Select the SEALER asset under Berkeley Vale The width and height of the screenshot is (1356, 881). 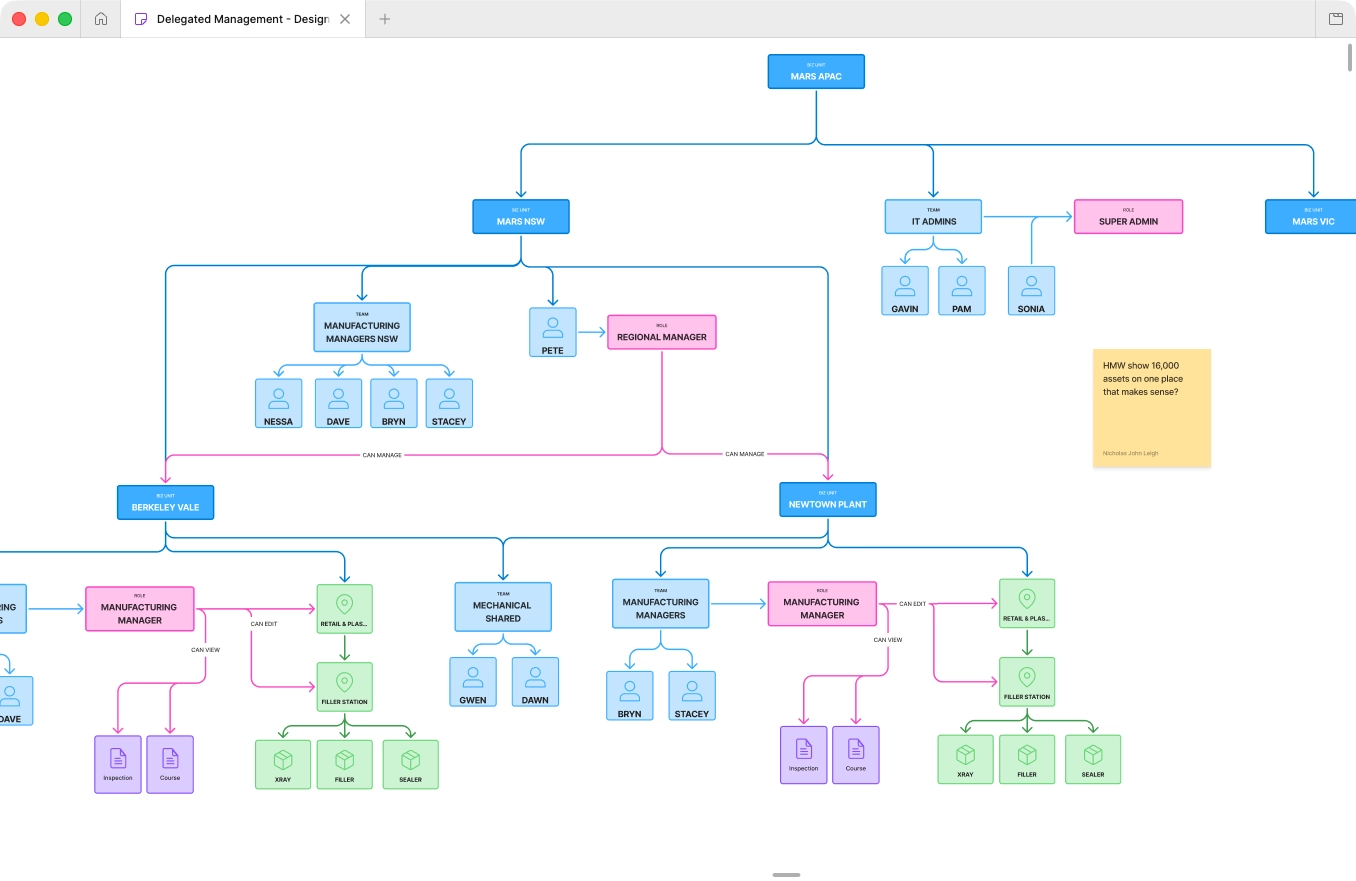pyautogui.click(x=410, y=764)
